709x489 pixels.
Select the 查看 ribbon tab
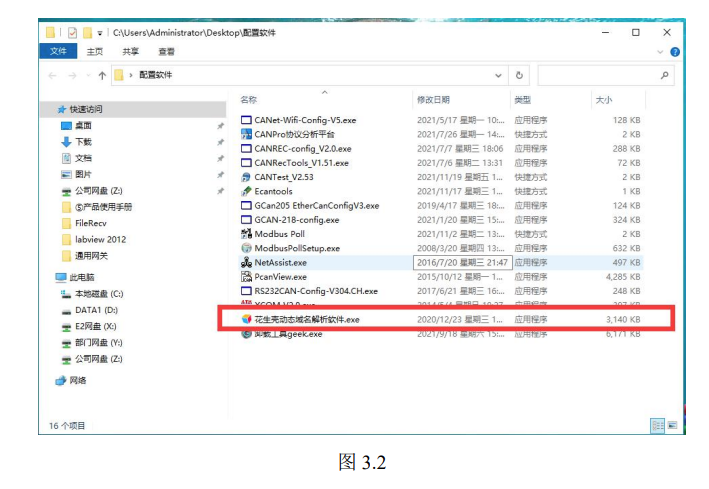coord(166,52)
